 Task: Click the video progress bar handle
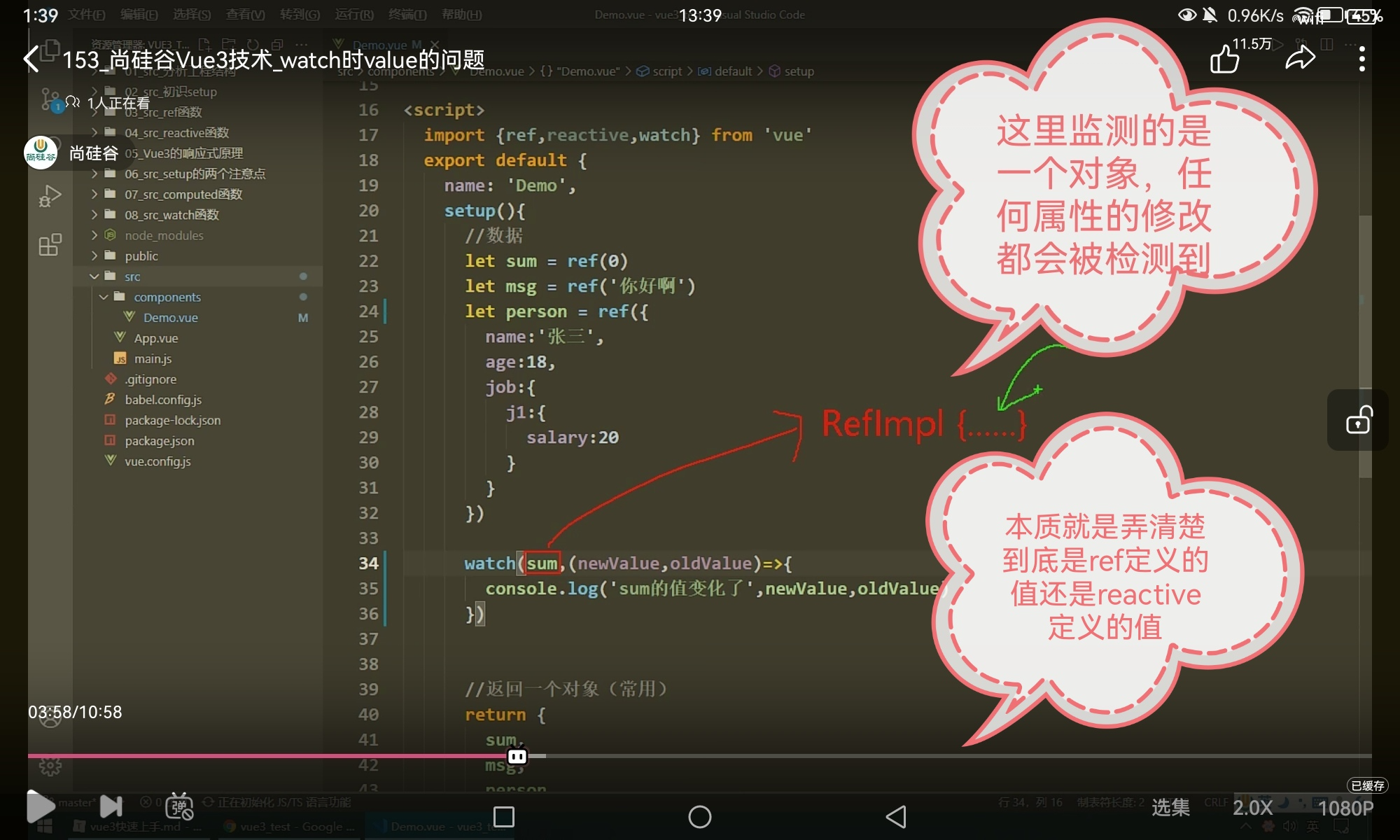517,757
